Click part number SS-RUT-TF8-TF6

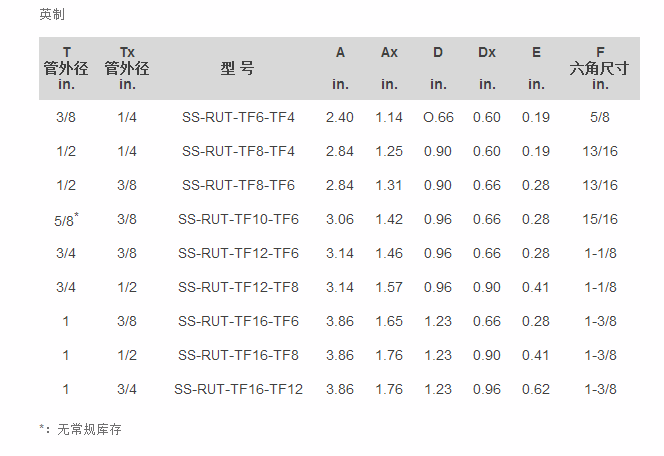[238, 185]
